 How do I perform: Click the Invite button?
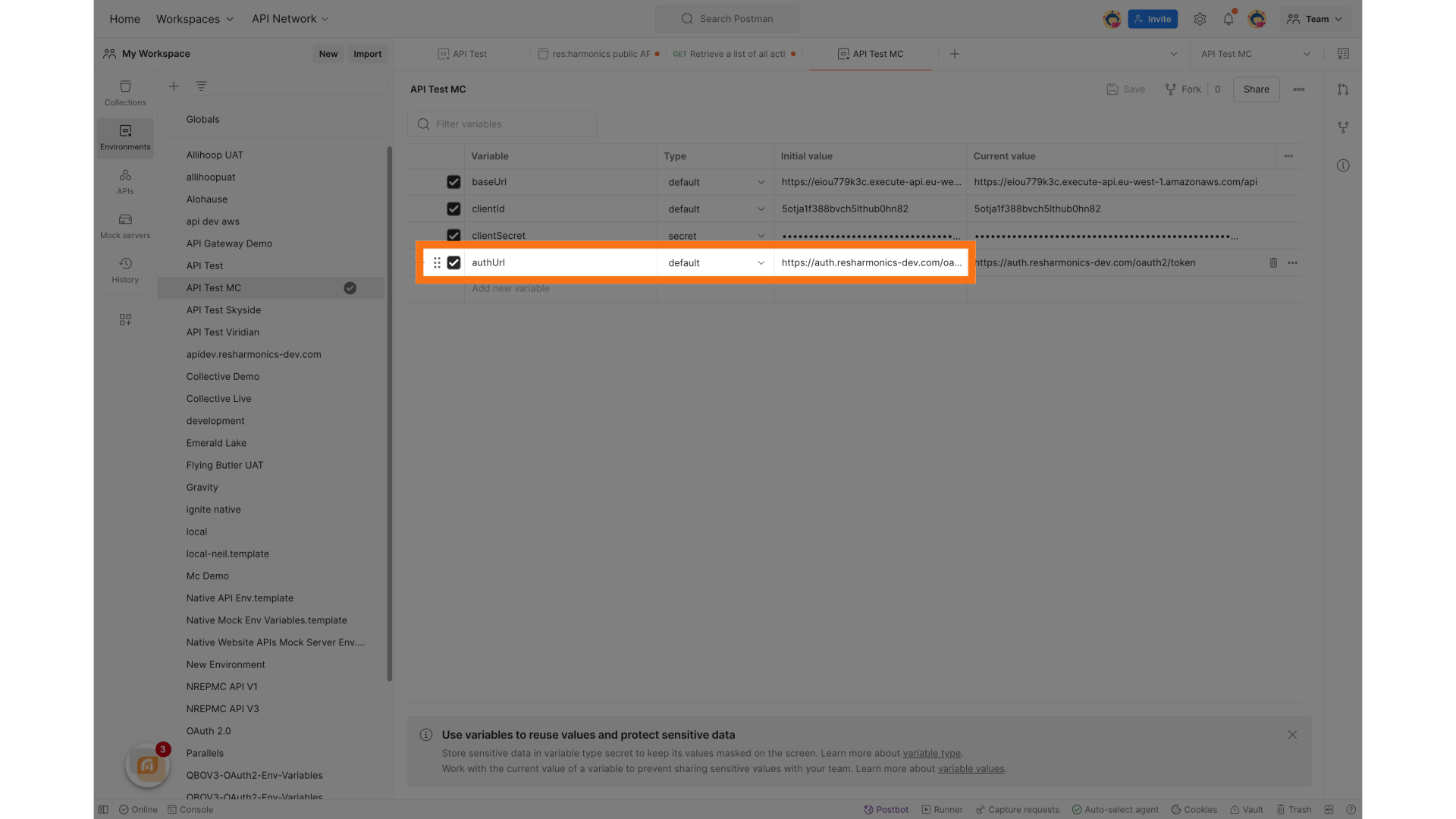pyautogui.click(x=1153, y=19)
